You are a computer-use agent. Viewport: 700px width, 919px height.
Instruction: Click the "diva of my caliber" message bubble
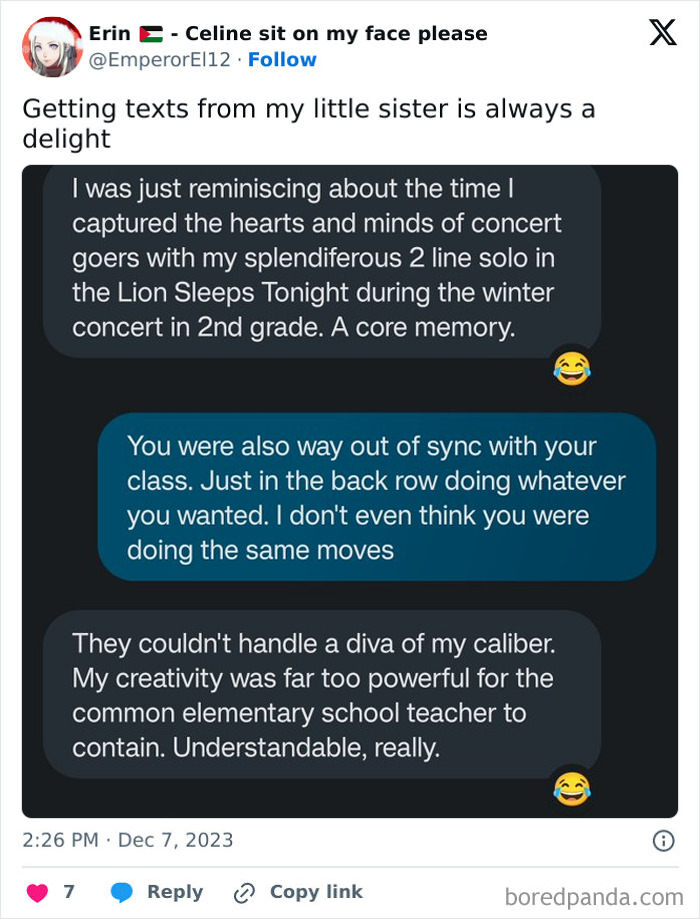[x=320, y=695]
